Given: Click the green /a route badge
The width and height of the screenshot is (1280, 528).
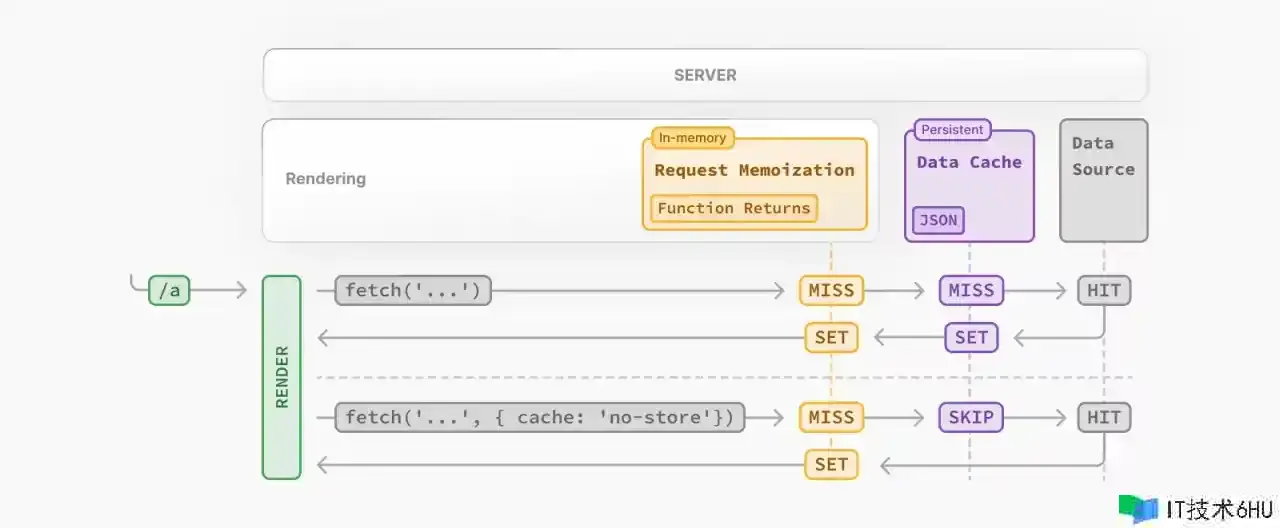Looking at the screenshot, I should pyautogui.click(x=169, y=290).
